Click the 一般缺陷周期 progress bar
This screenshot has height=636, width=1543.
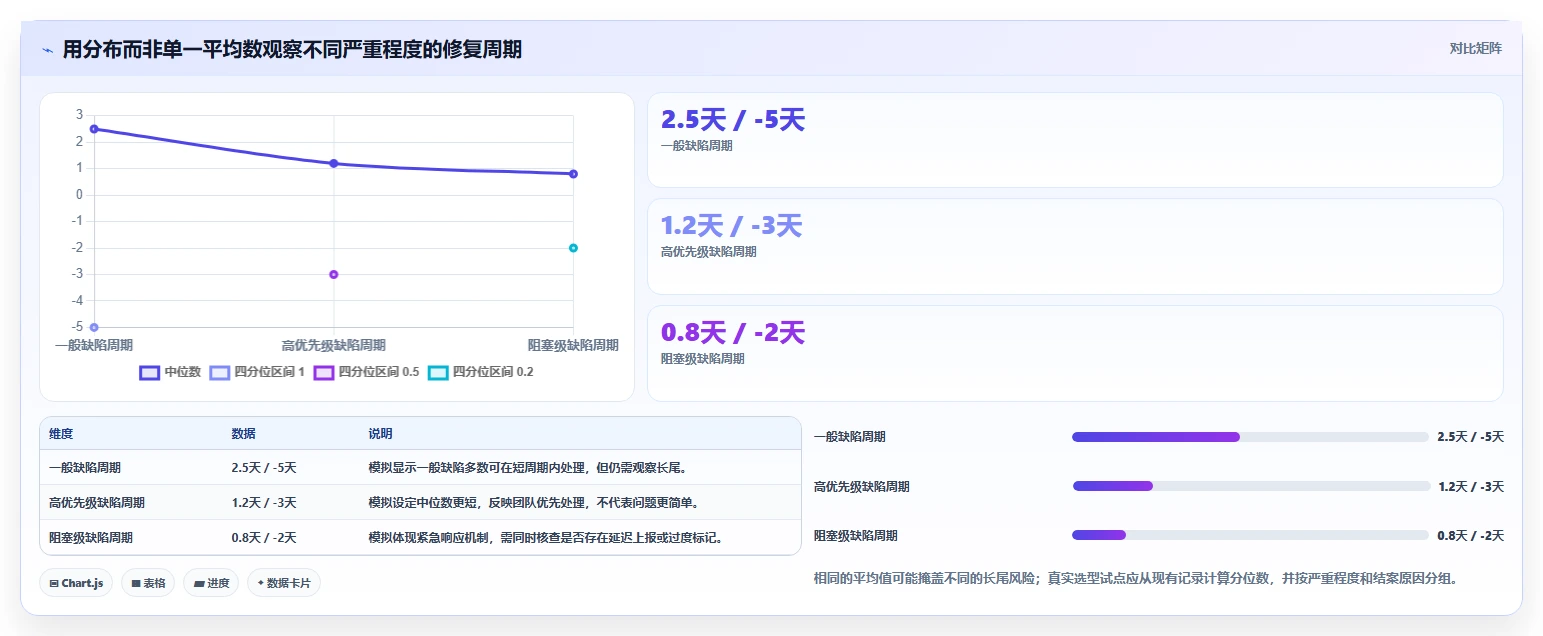point(1250,437)
